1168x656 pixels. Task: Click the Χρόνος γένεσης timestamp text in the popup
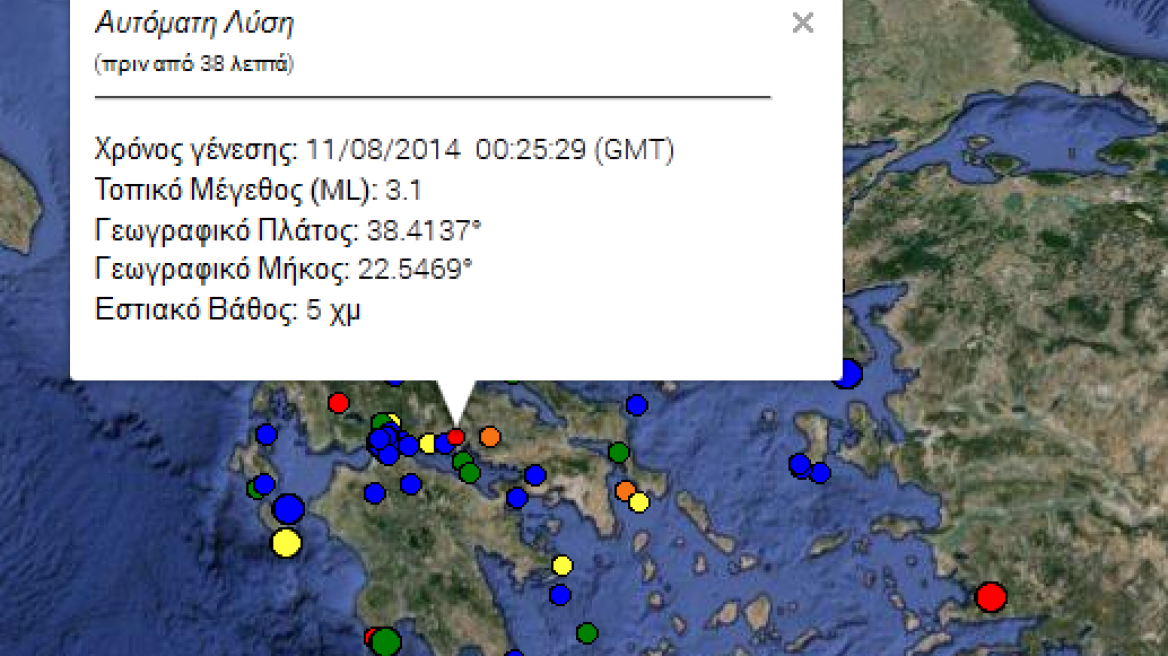coord(383,150)
